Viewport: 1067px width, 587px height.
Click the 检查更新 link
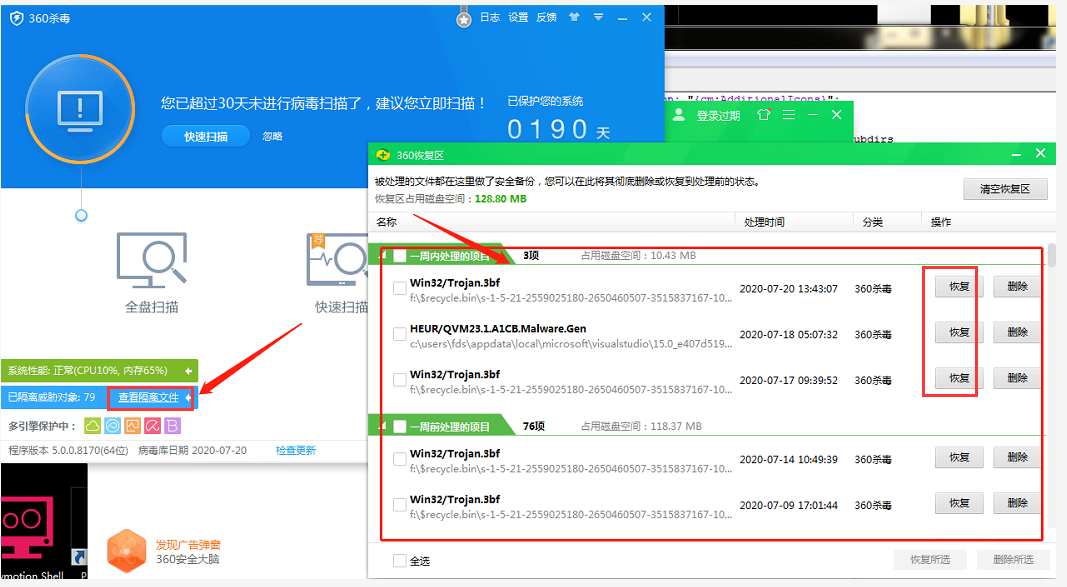(x=295, y=450)
